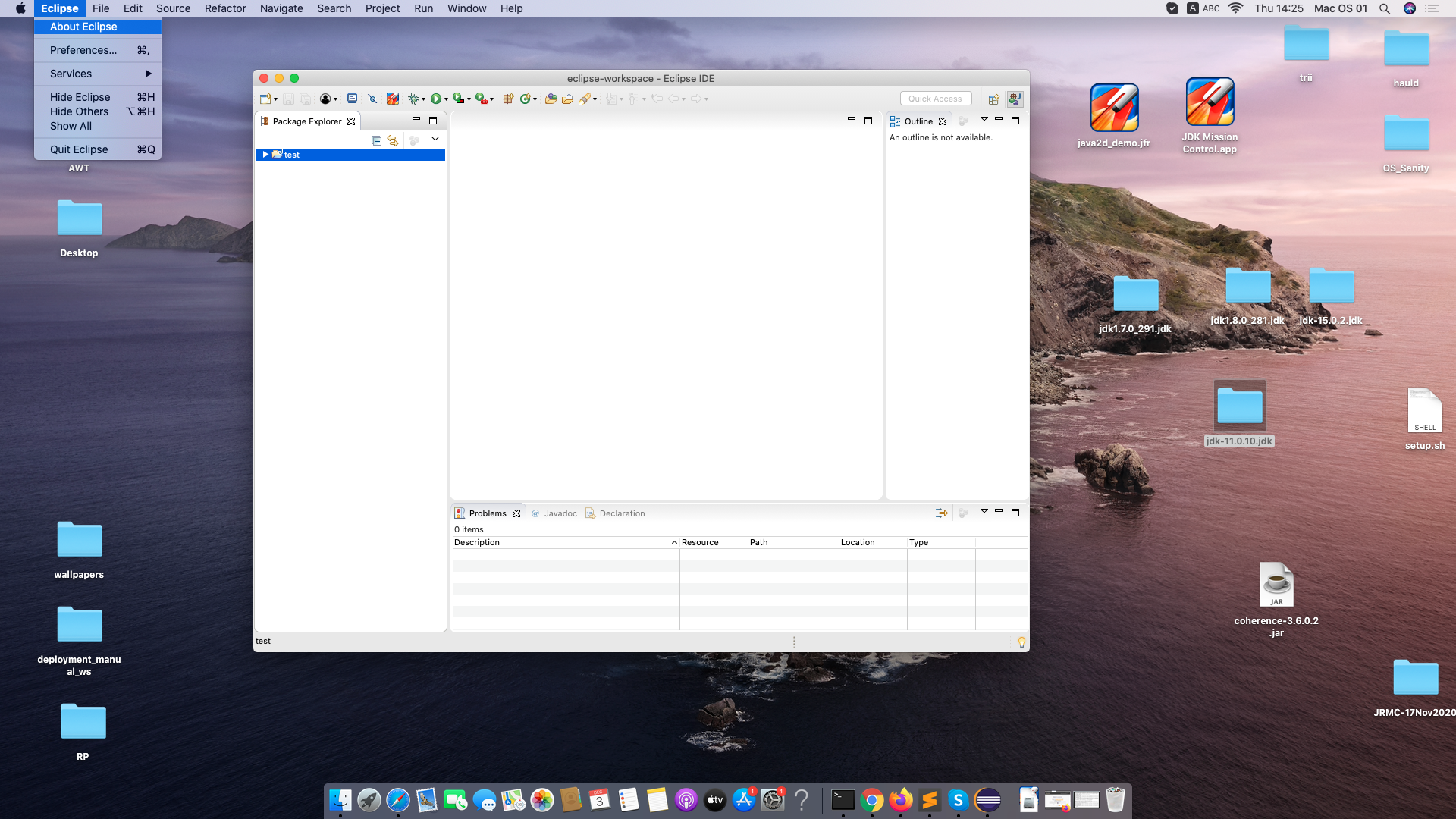The width and height of the screenshot is (1456, 819).
Task: Open the Declaration tab
Action: tap(622, 513)
